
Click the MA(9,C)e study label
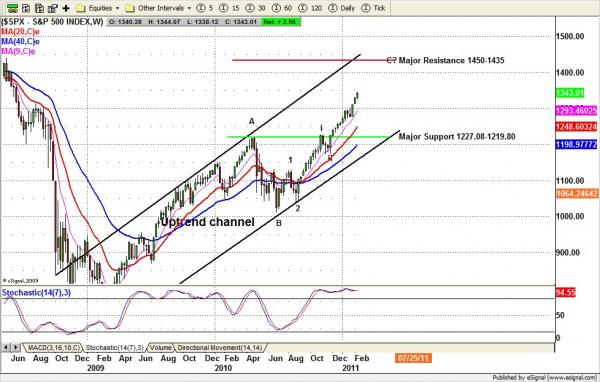pos(18,51)
